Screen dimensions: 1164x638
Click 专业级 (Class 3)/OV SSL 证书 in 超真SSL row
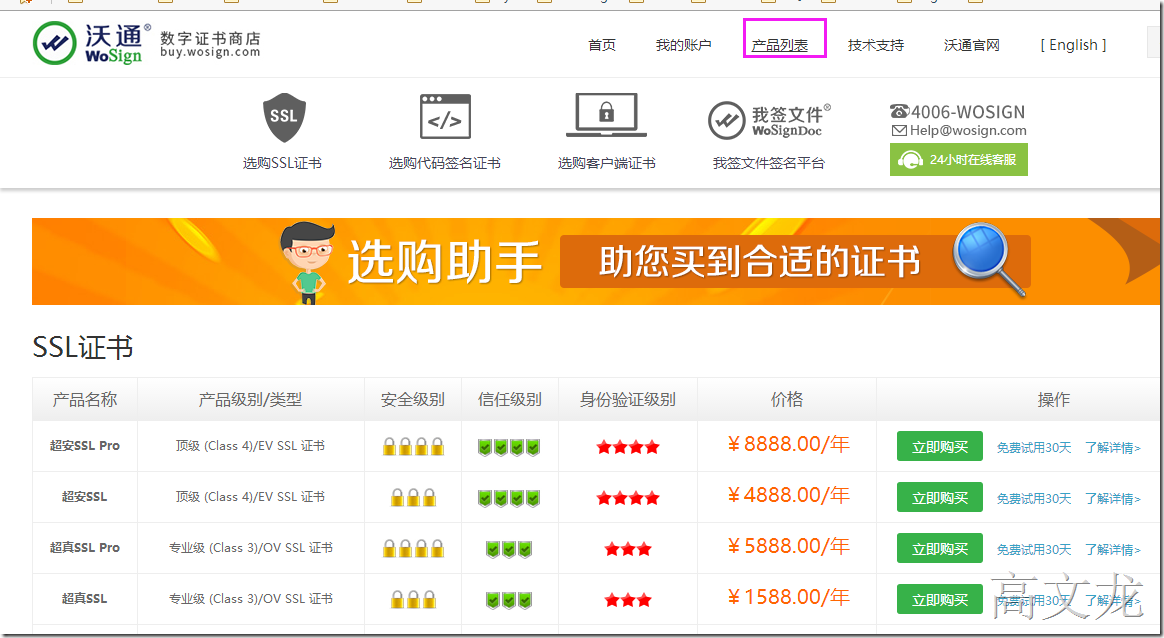coord(250,599)
